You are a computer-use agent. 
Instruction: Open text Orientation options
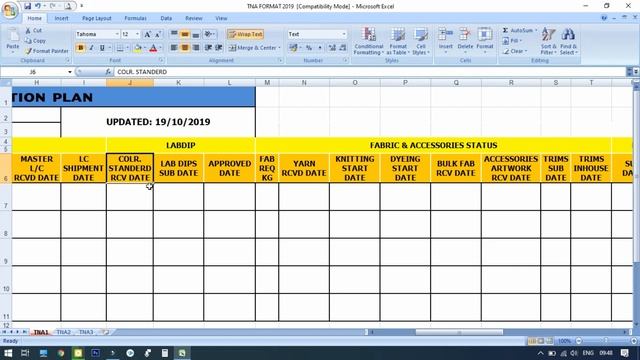210,34
